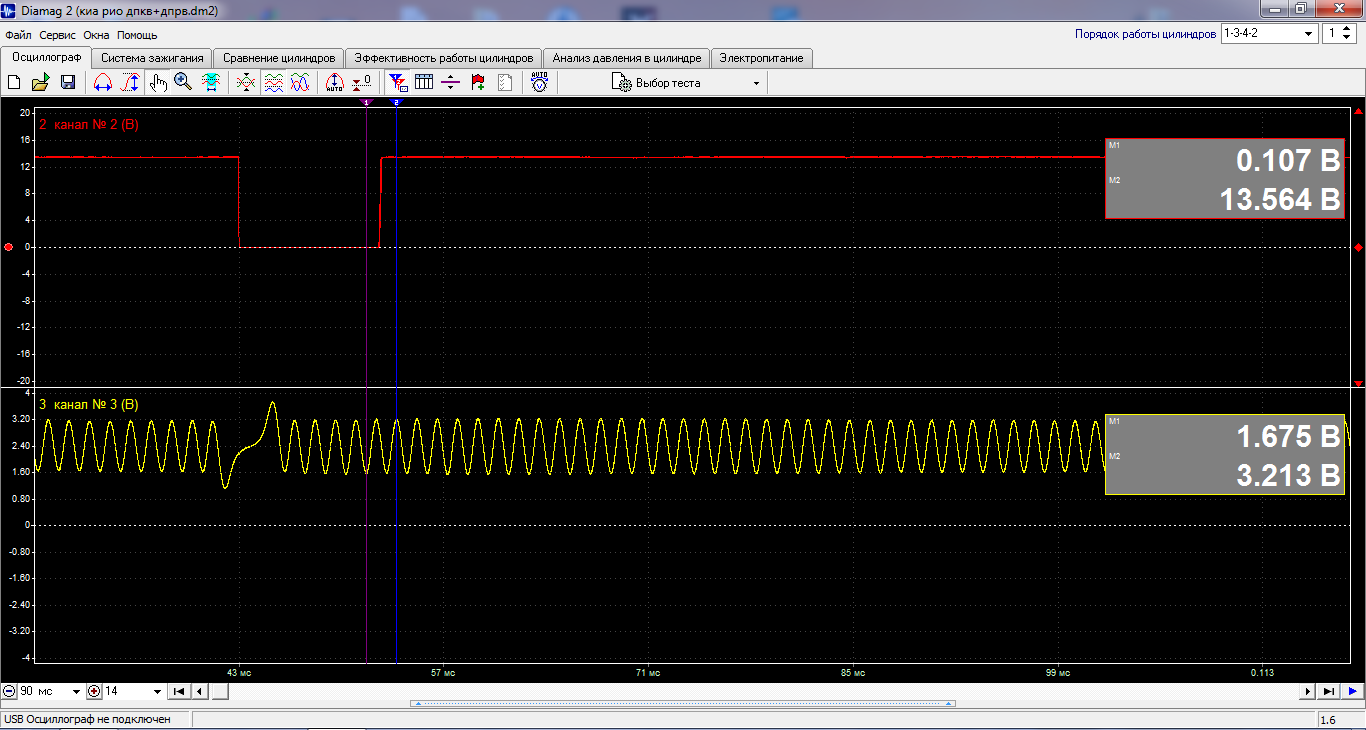Switch to the Электропитание tab
Image resolution: width=1366 pixels, height=730 pixels.
pos(762,58)
